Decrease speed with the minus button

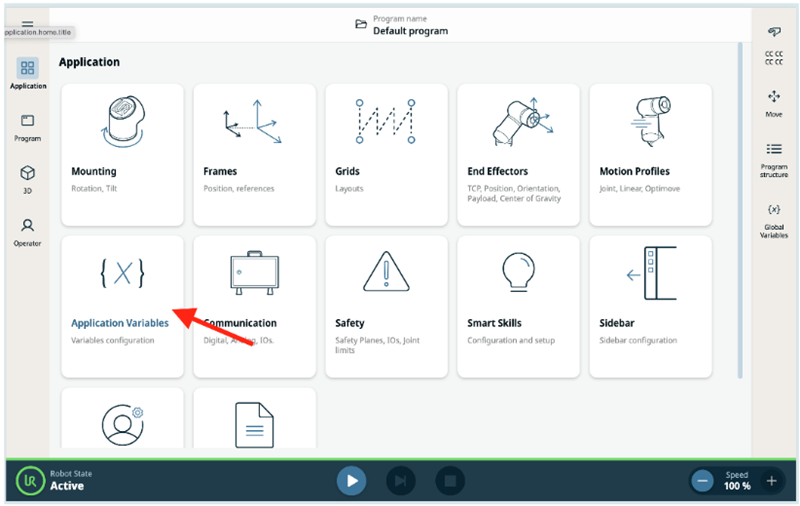coord(703,481)
